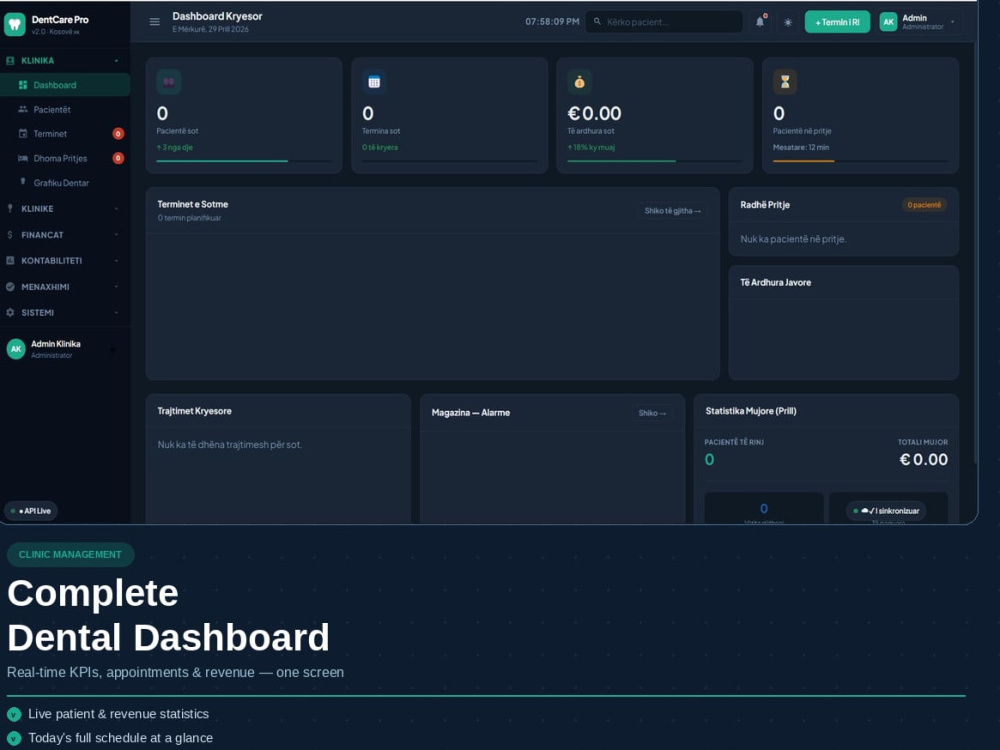This screenshot has height=750, width=1000.
Task: Click the I sinkronizuar status pill
Action: tap(886, 511)
